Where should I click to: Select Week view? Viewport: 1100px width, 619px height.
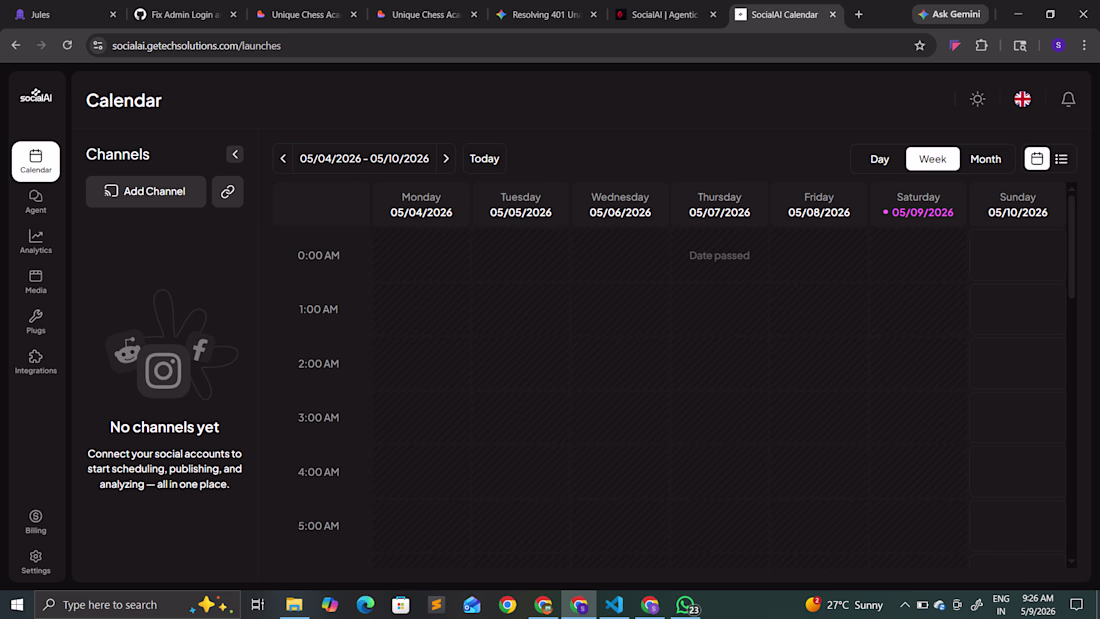(932, 159)
